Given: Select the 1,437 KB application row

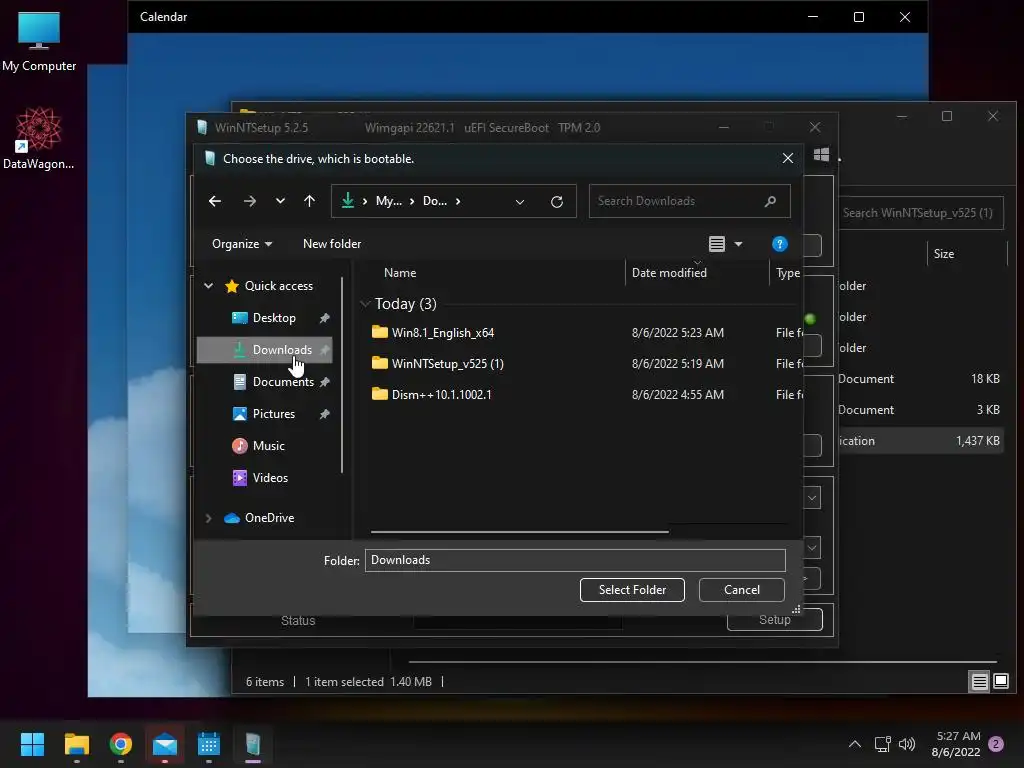Looking at the screenshot, I should (921, 441).
